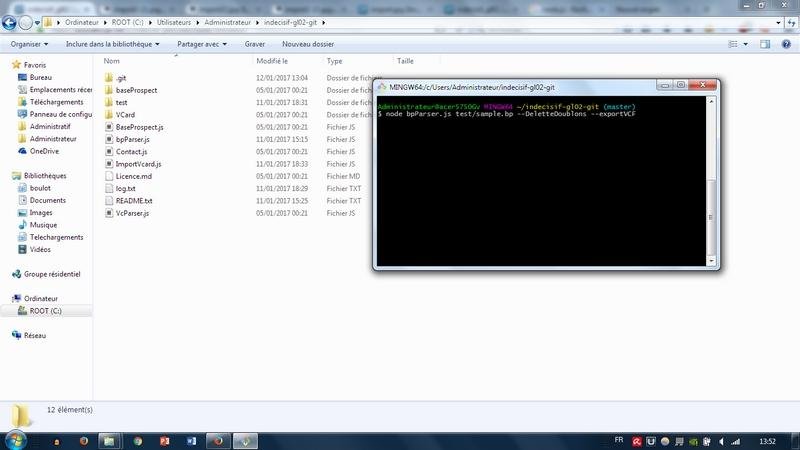Create a Nouveau dossier
The image size is (800, 450).
(308, 44)
